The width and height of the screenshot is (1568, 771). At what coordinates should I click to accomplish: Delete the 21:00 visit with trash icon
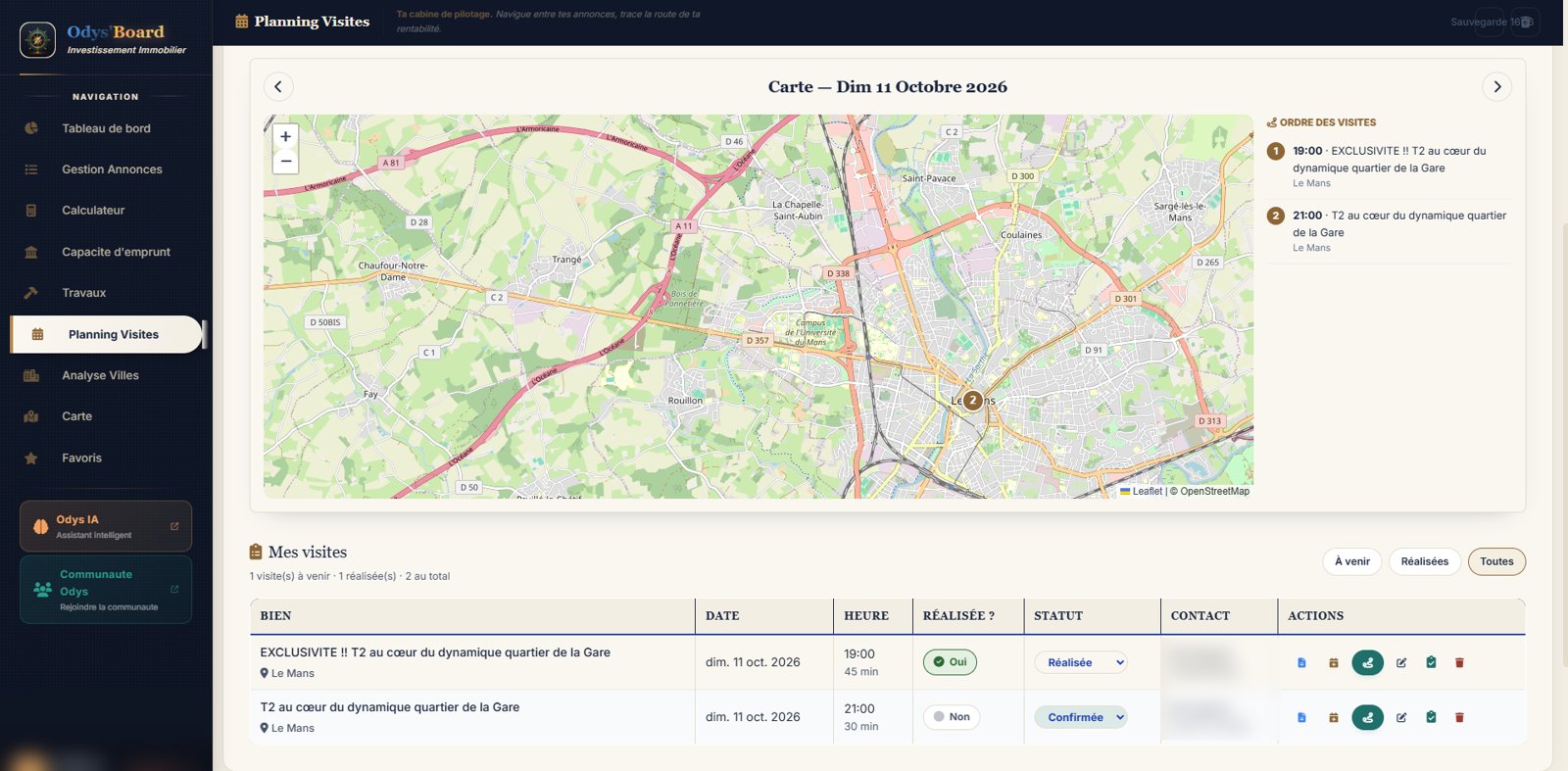pyautogui.click(x=1459, y=718)
